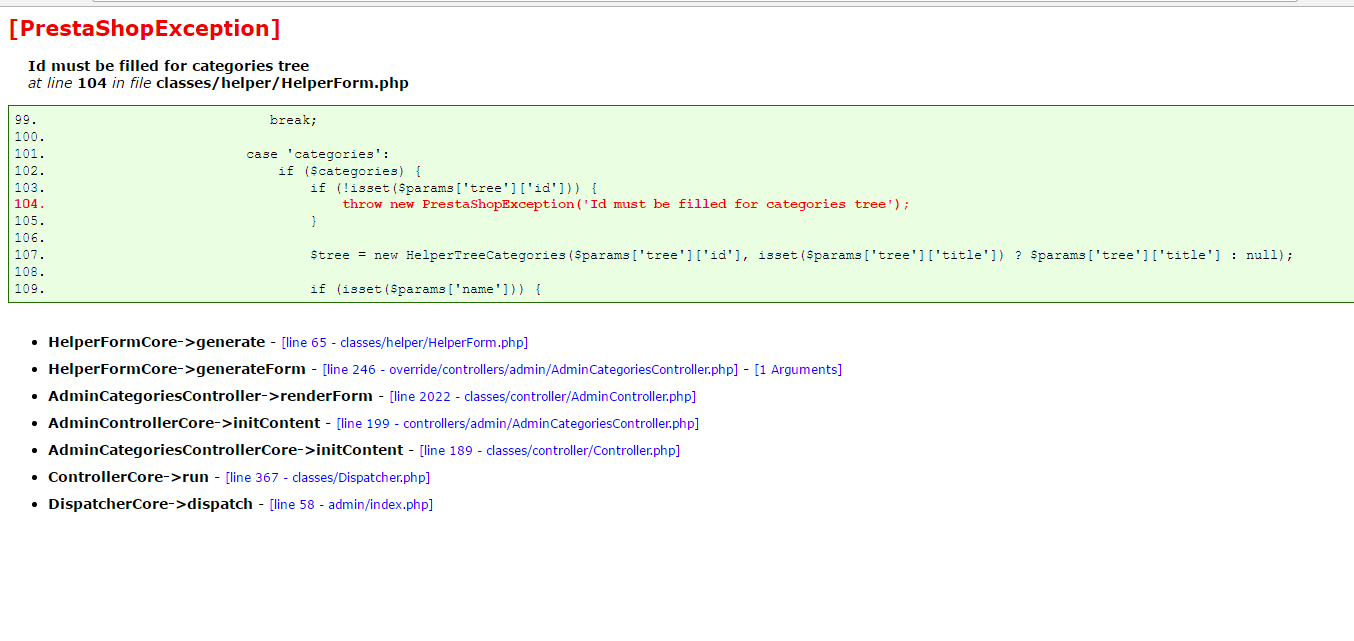Open the admin/index.php line 58 link

(351, 505)
